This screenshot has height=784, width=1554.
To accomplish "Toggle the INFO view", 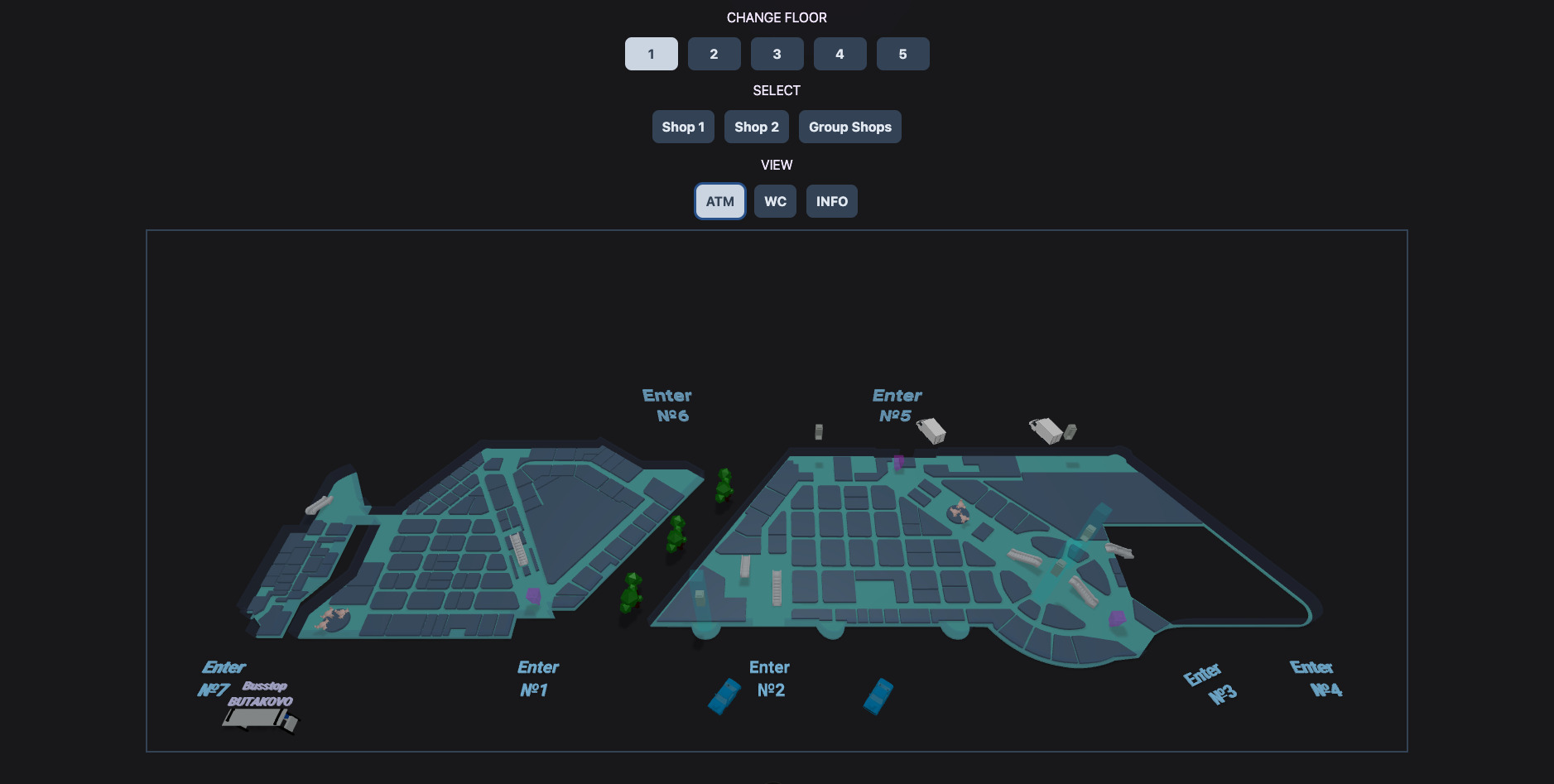I will (x=832, y=201).
